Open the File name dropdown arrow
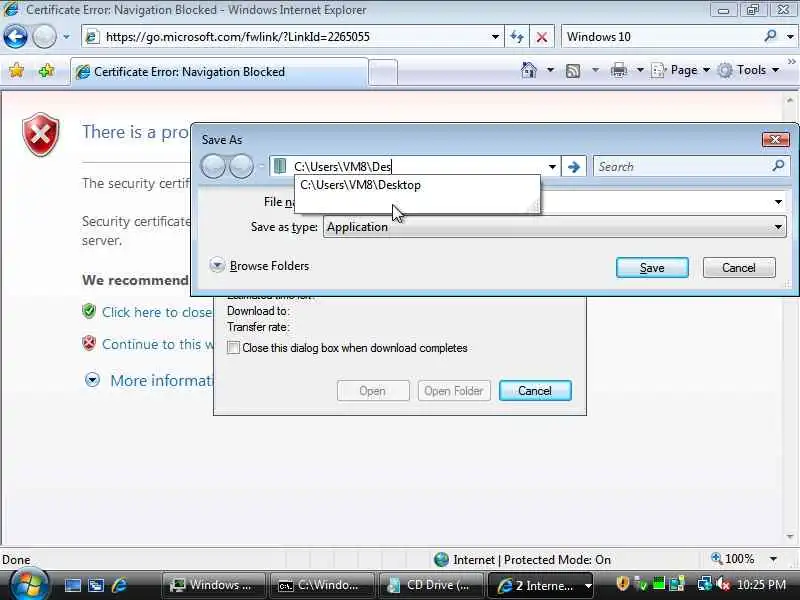 (778, 202)
